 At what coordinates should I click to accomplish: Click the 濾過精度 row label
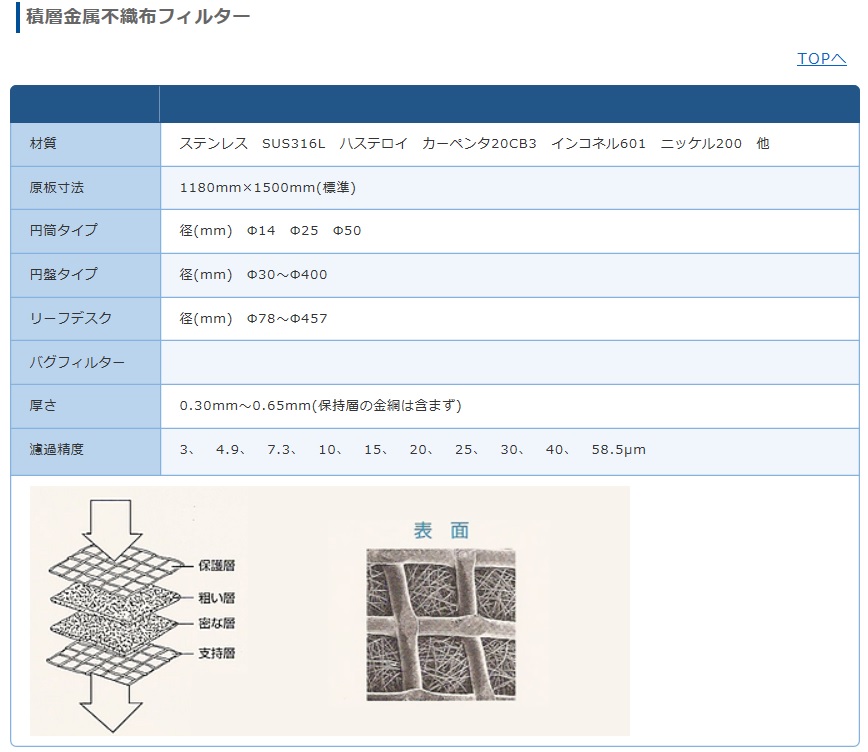56,449
